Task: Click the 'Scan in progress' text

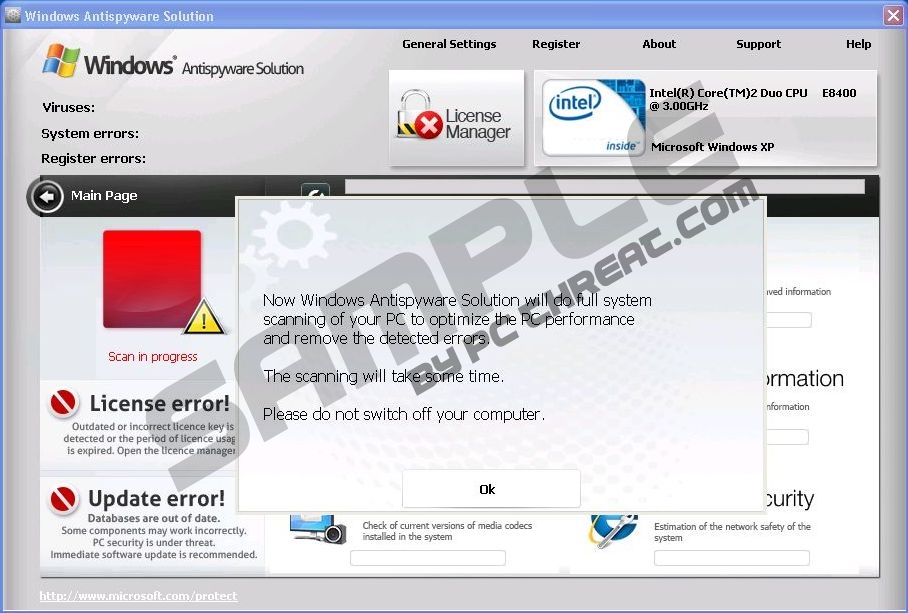Action: [x=153, y=357]
